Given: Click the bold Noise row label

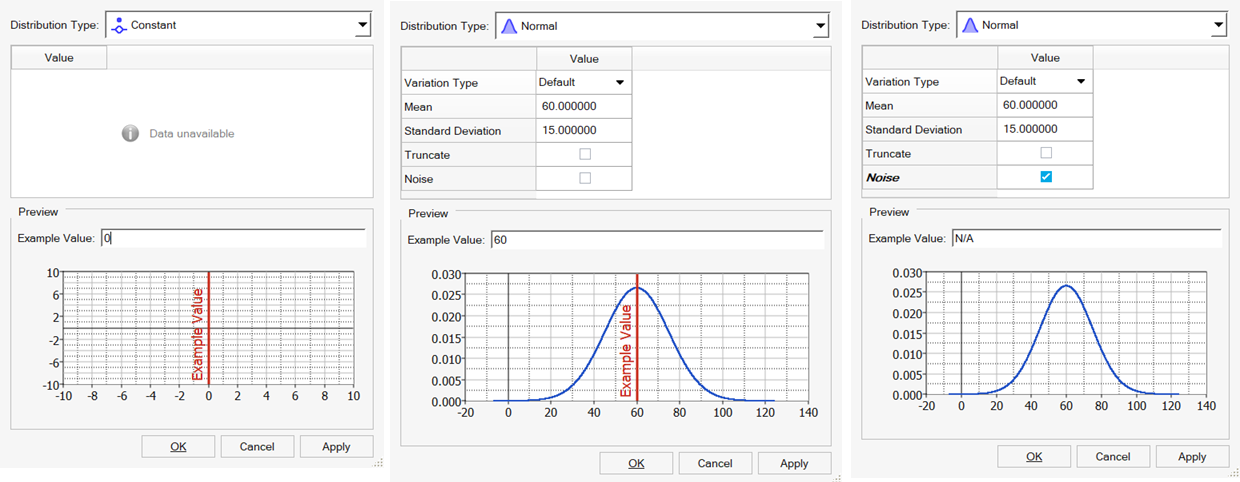Looking at the screenshot, I should pyautogui.click(x=882, y=177).
